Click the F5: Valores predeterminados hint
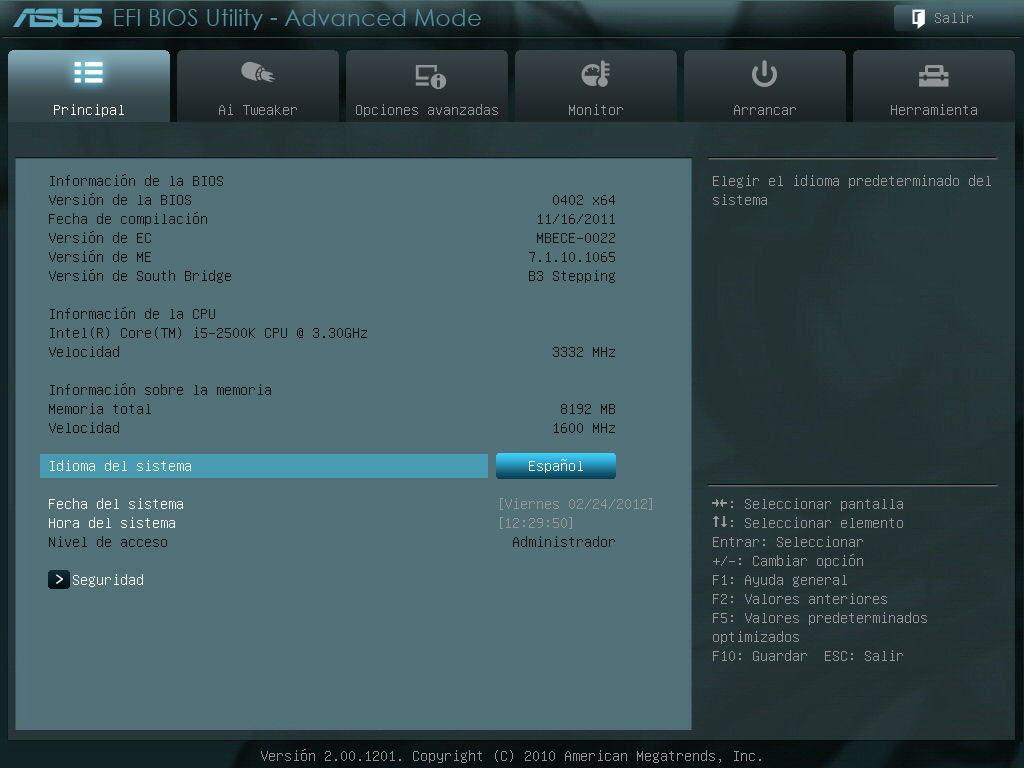 pos(820,627)
